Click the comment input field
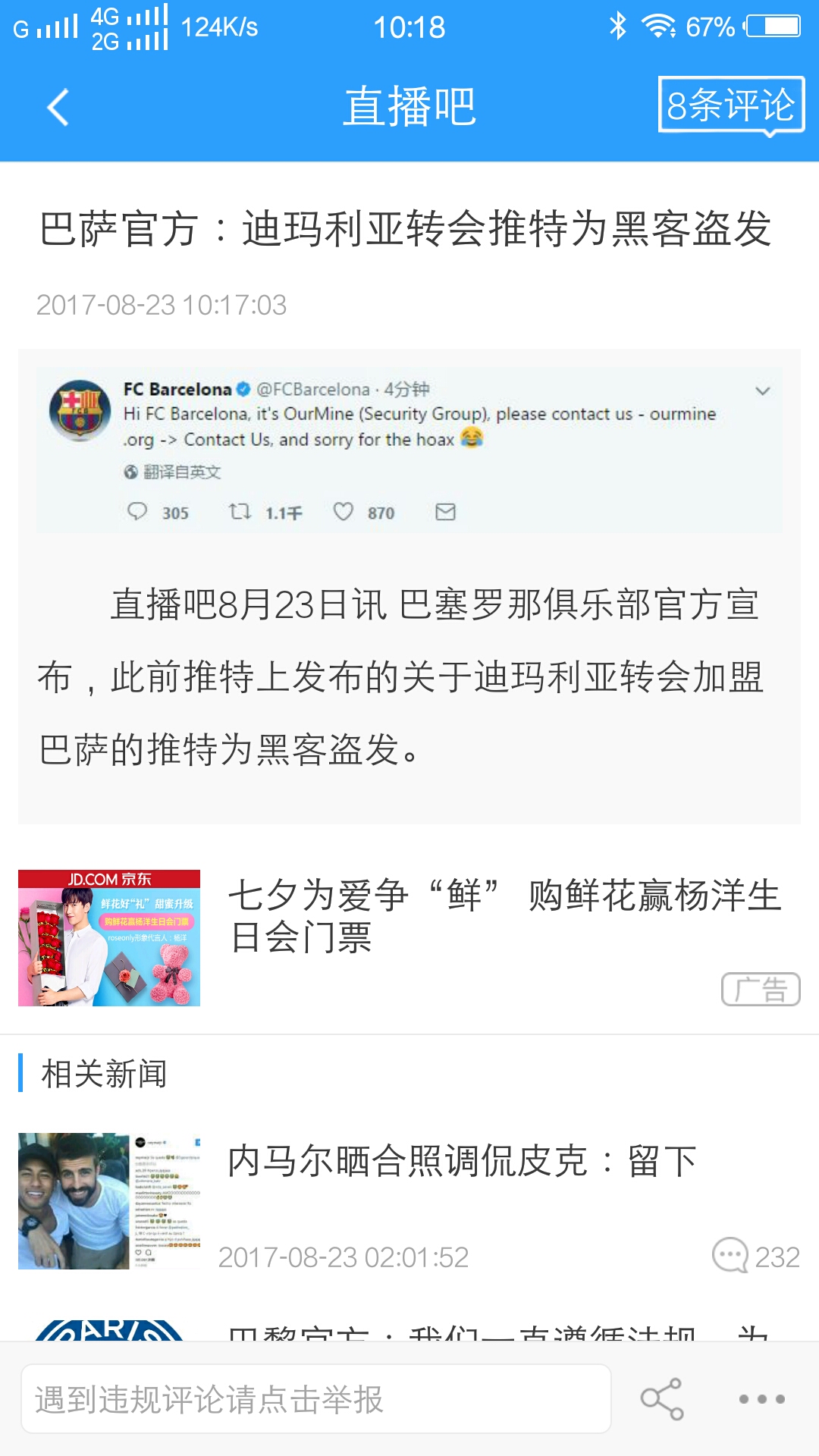This screenshot has height=1456, width=819. [x=316, y=1399]
